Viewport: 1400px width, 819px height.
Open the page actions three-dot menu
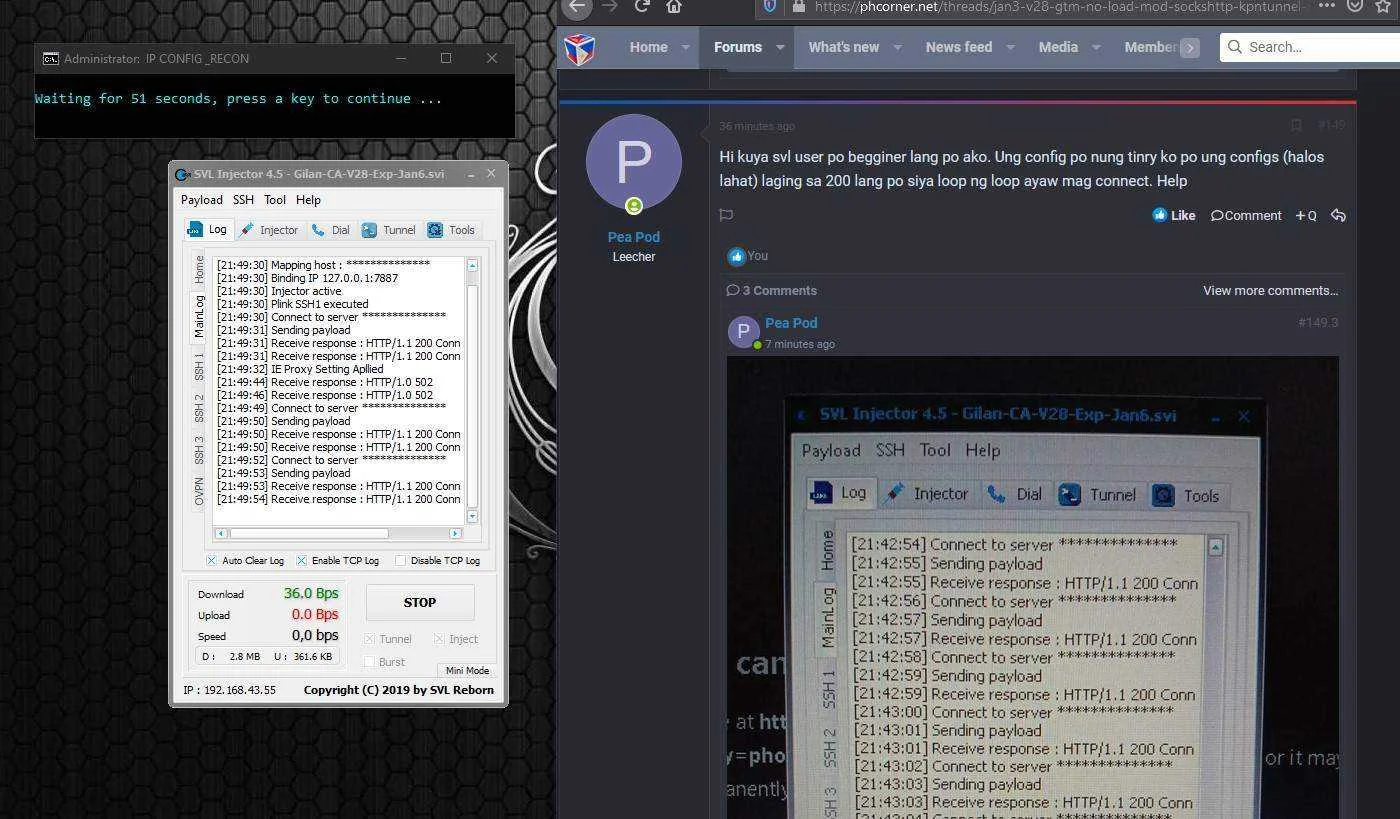pyautogui.click(x=1326, y=6)
